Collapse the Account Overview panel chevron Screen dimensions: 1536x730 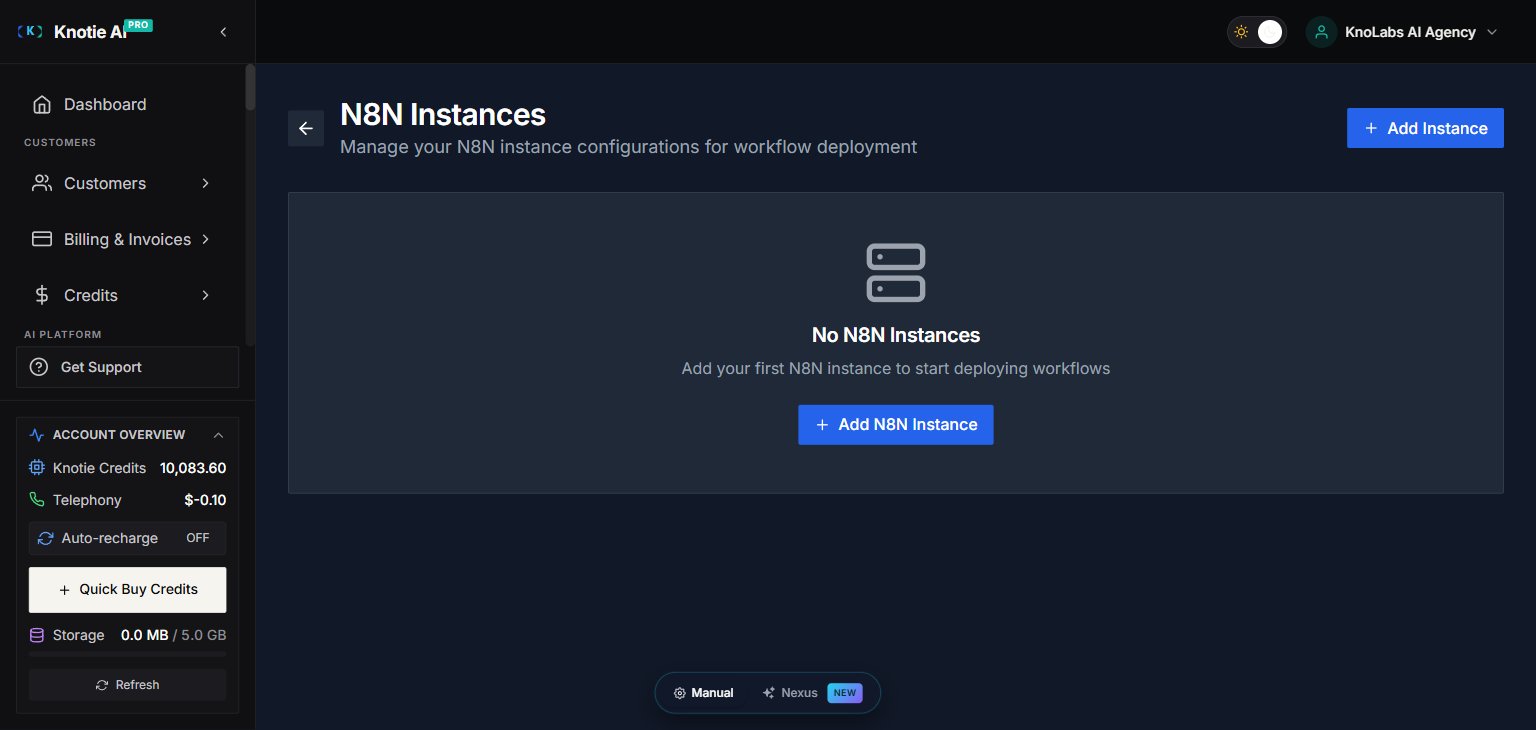coord(218,435)
